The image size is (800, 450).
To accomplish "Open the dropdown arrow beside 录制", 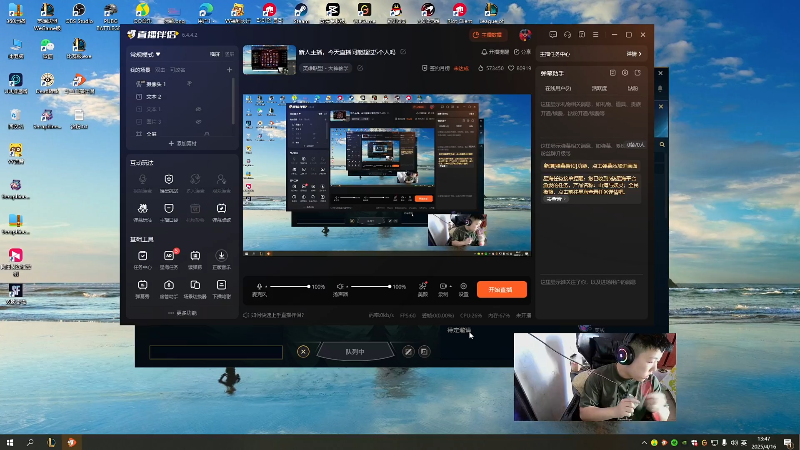I will point(451,286).
